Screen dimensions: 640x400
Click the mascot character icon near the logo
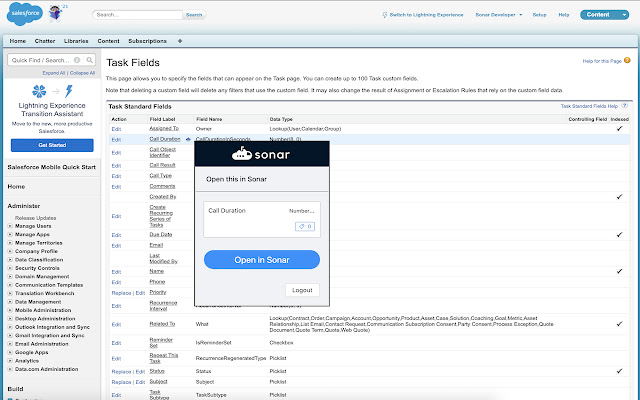coord(56,13)
